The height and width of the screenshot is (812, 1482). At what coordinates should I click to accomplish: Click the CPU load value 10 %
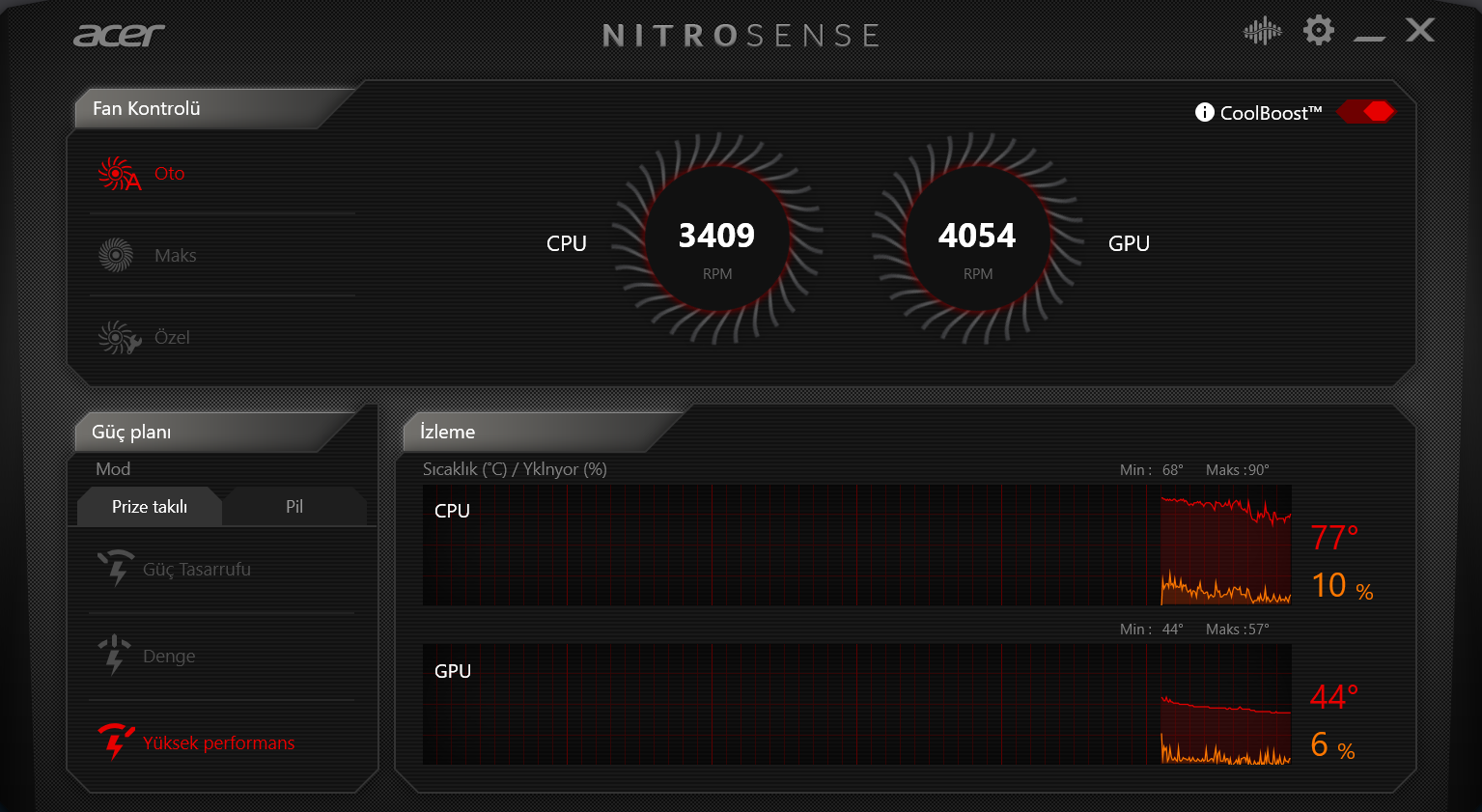pos(1342,585)
